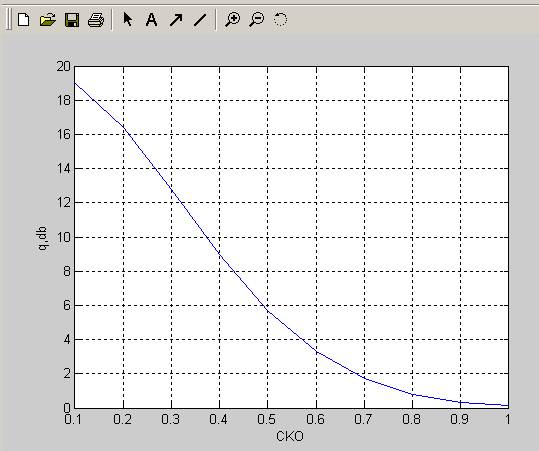The image size is (539, 451).
Task: Select the x-axis label 'CKO'
Action: [290, 436]
